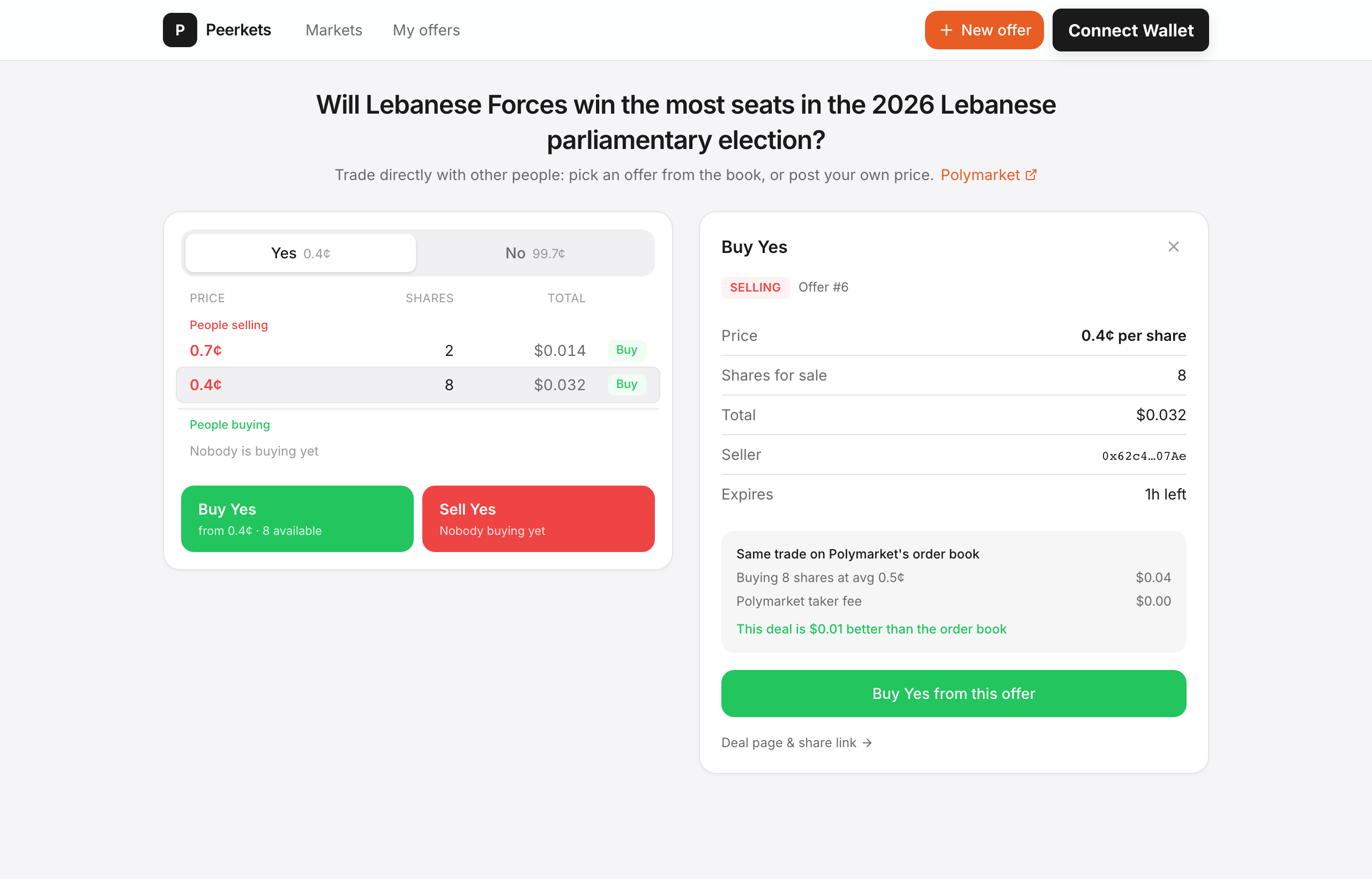Select the 0.4¢ order book row
Image resolution: width=1372 pixels, height=879 pixels.
pyautogui.click(x=418, y=385)
